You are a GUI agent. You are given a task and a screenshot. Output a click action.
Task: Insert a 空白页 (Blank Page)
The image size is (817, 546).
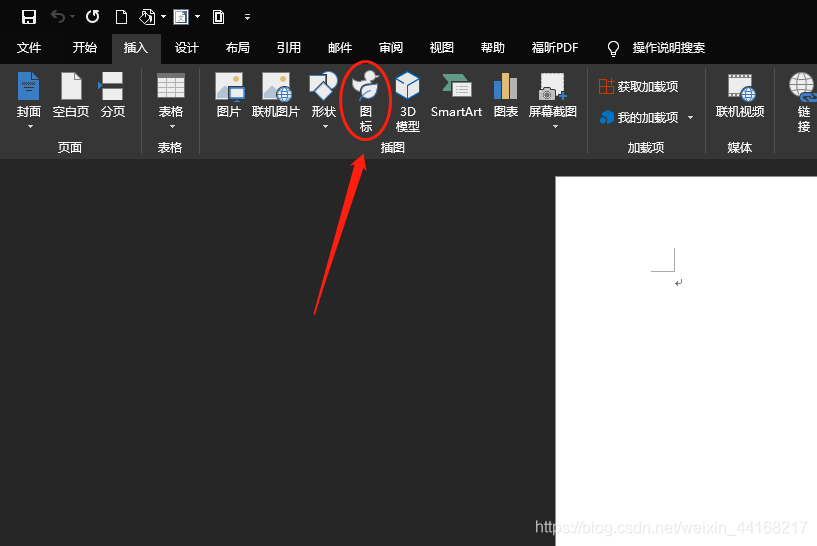click(71, 95)
